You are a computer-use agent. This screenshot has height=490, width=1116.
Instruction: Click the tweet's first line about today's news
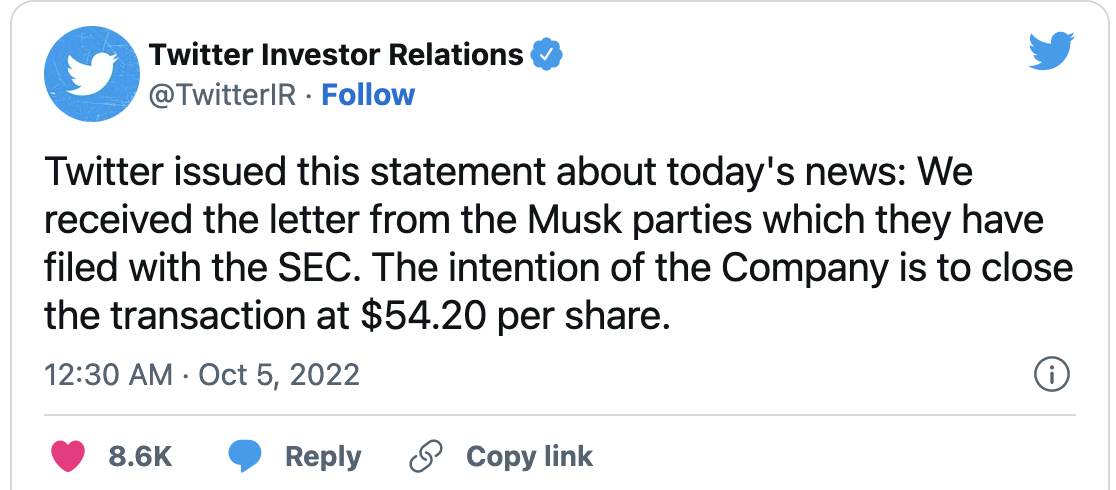[508, 173]
